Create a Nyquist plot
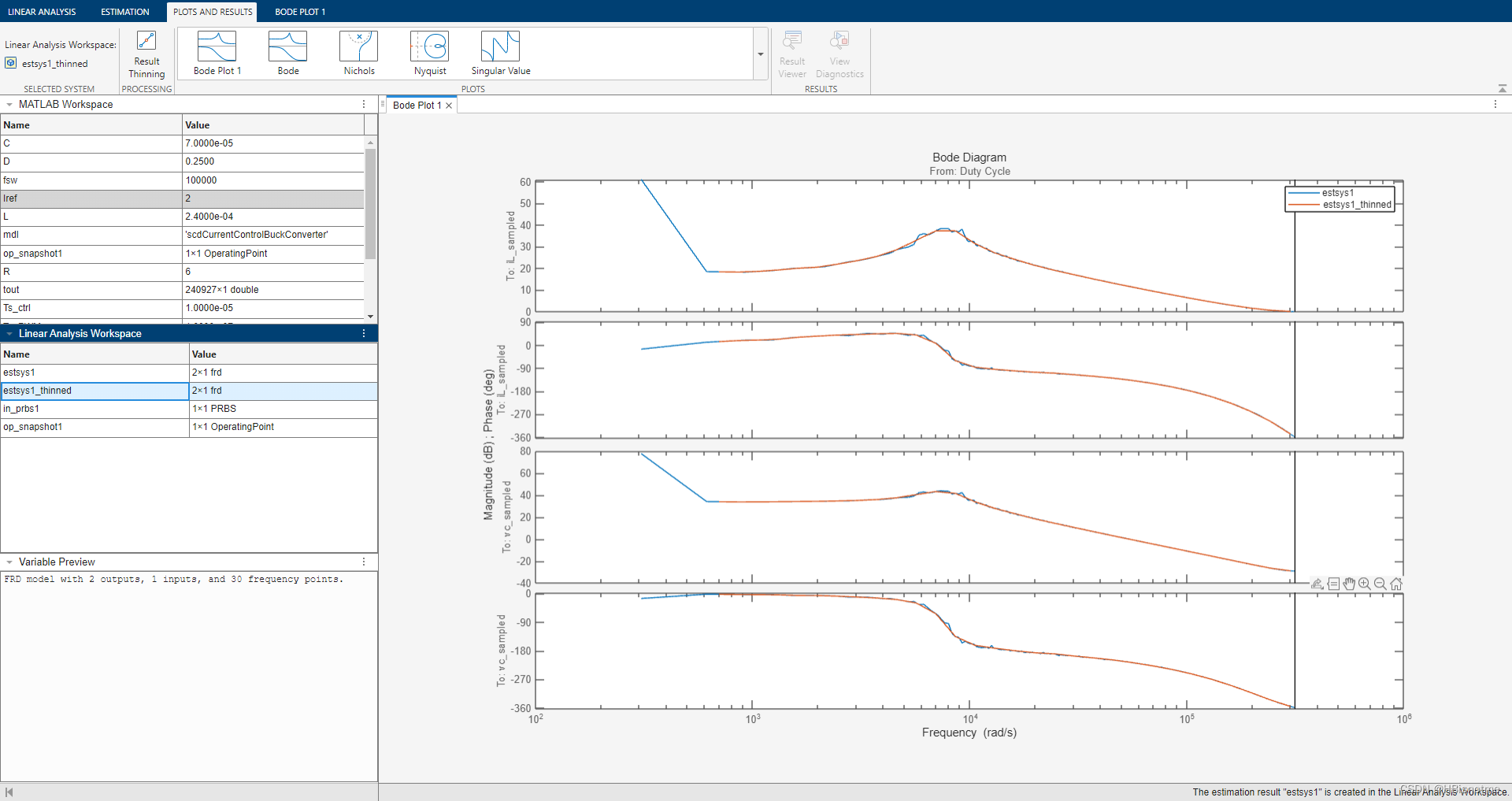The height and width of the screenshot is (801, 1512). coord(430,54)
